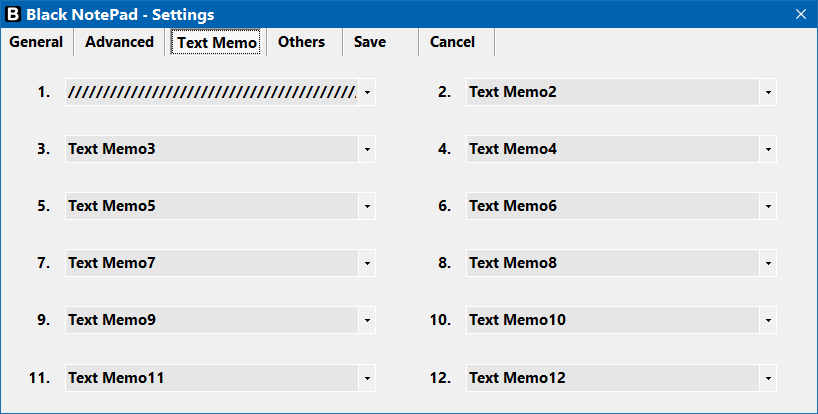Click the Save button

pyautogui.click(x=370, y=42)
